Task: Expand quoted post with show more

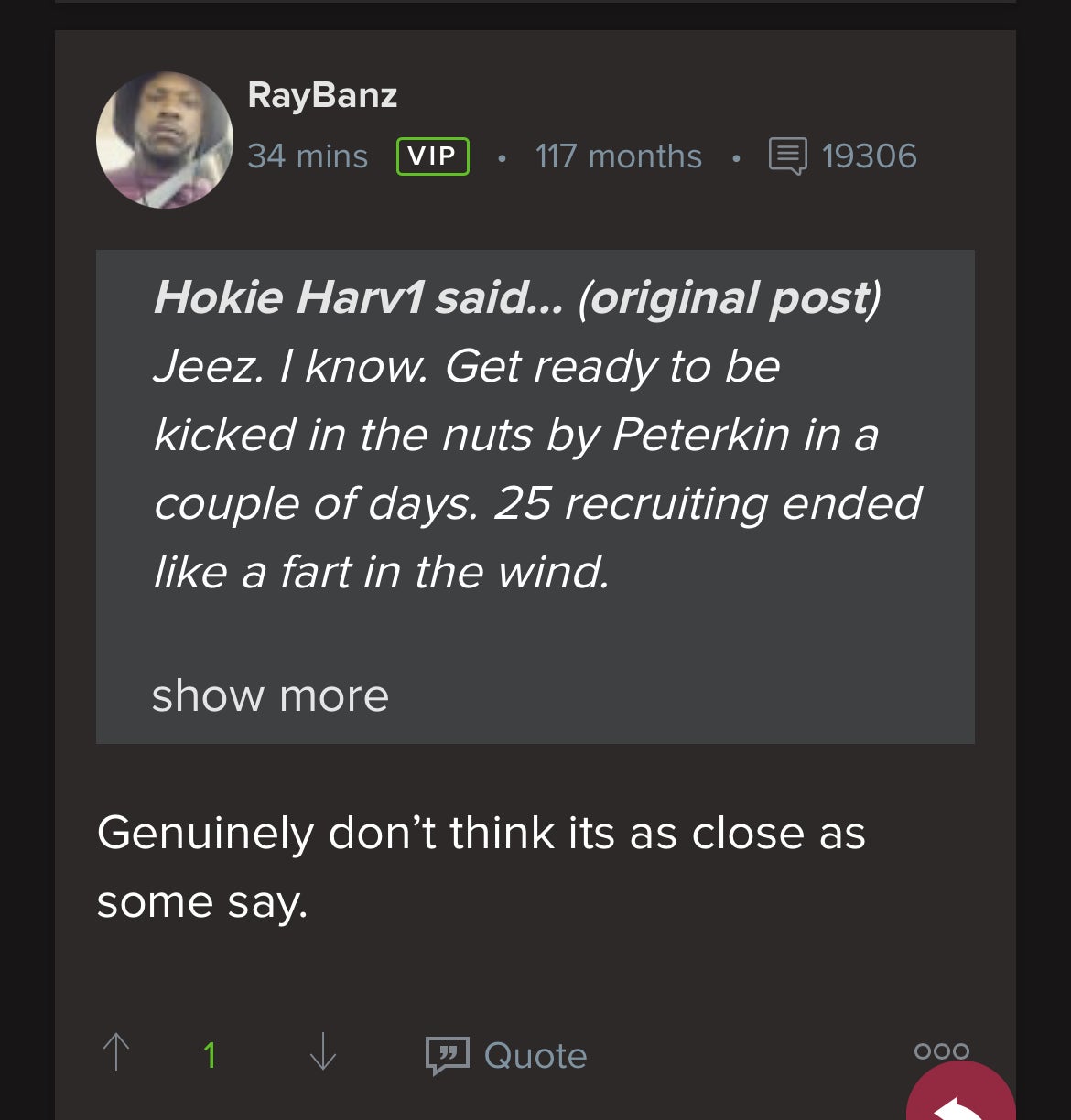Action: click(x=270, y=695)
